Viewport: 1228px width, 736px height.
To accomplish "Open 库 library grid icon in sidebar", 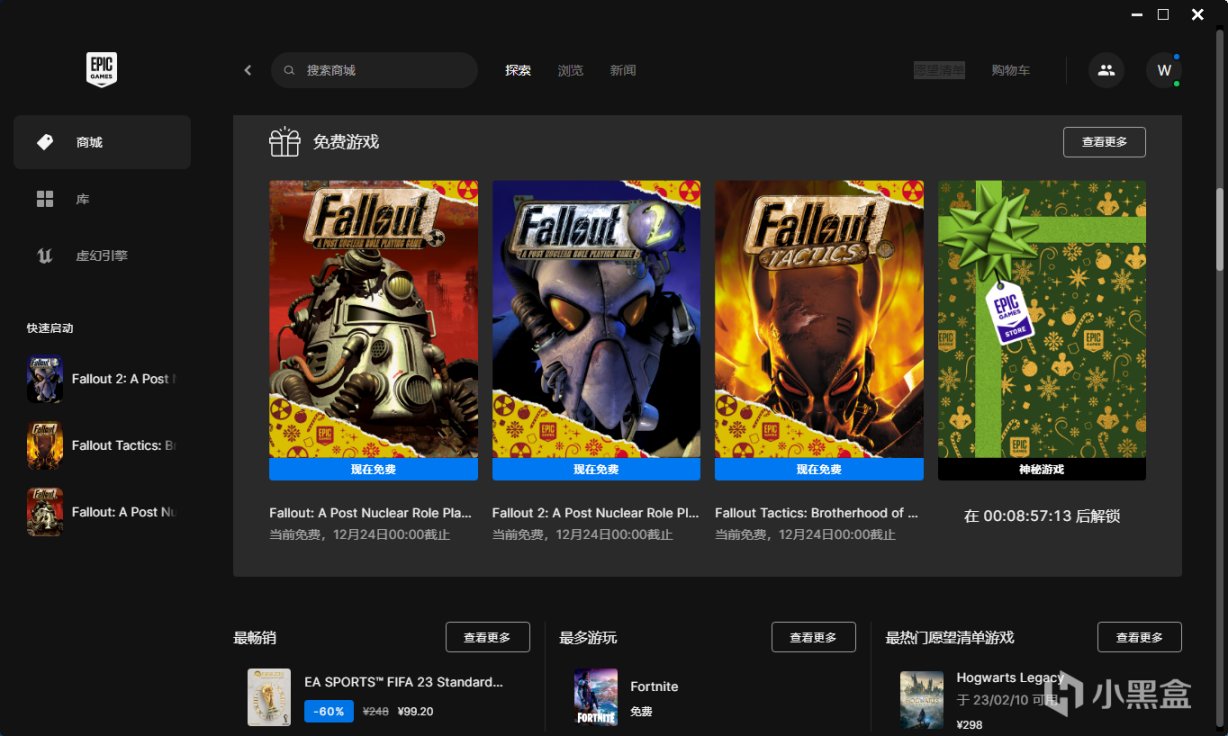I will 45,199.
